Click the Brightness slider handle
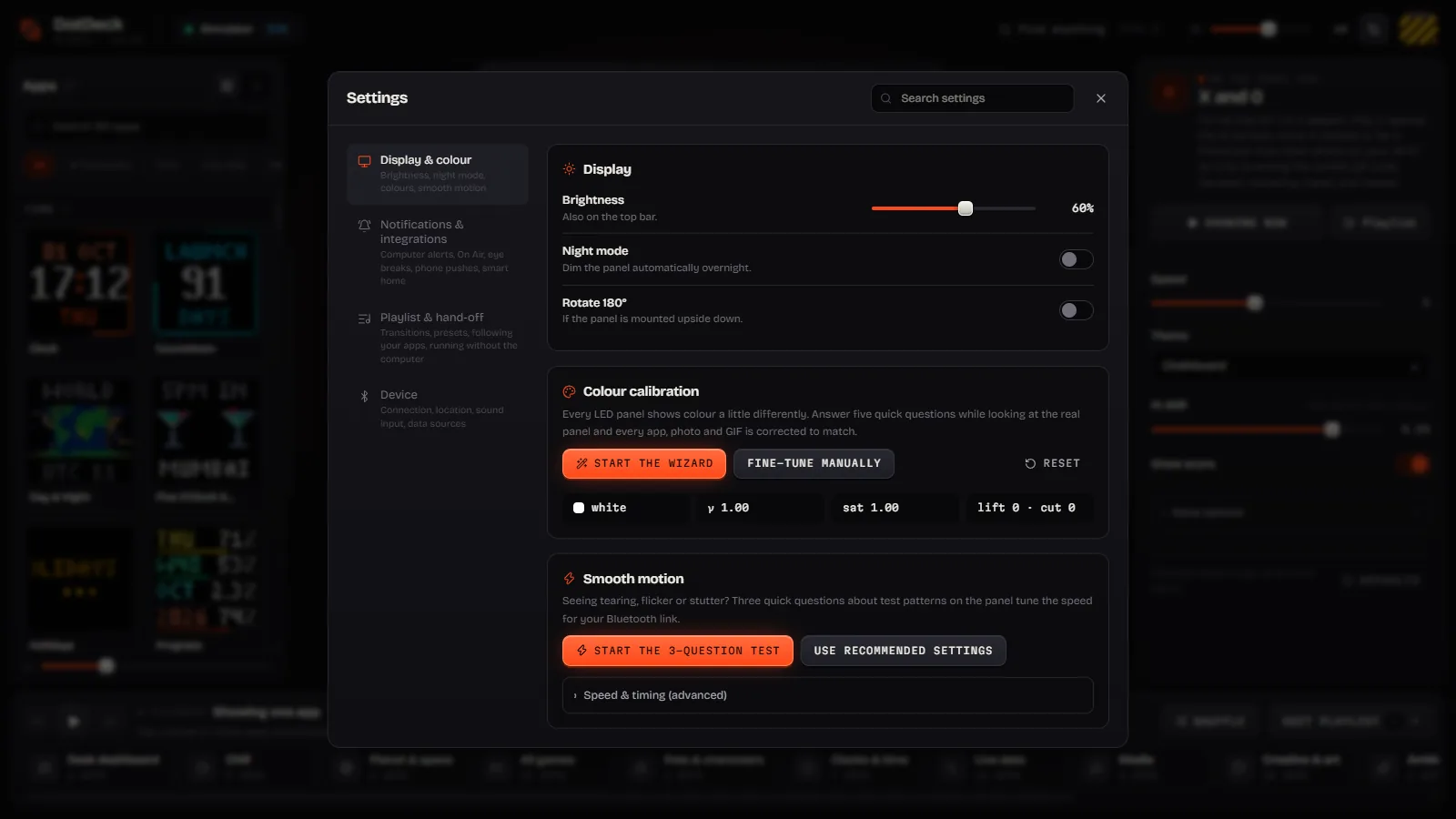 (x=966, y=208)
